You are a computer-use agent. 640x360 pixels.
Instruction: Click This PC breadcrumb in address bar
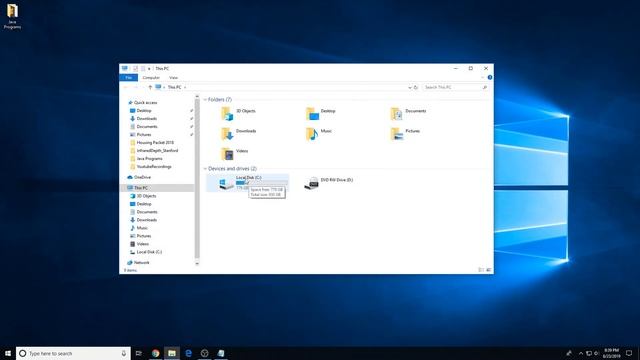[x=174, y=87]
